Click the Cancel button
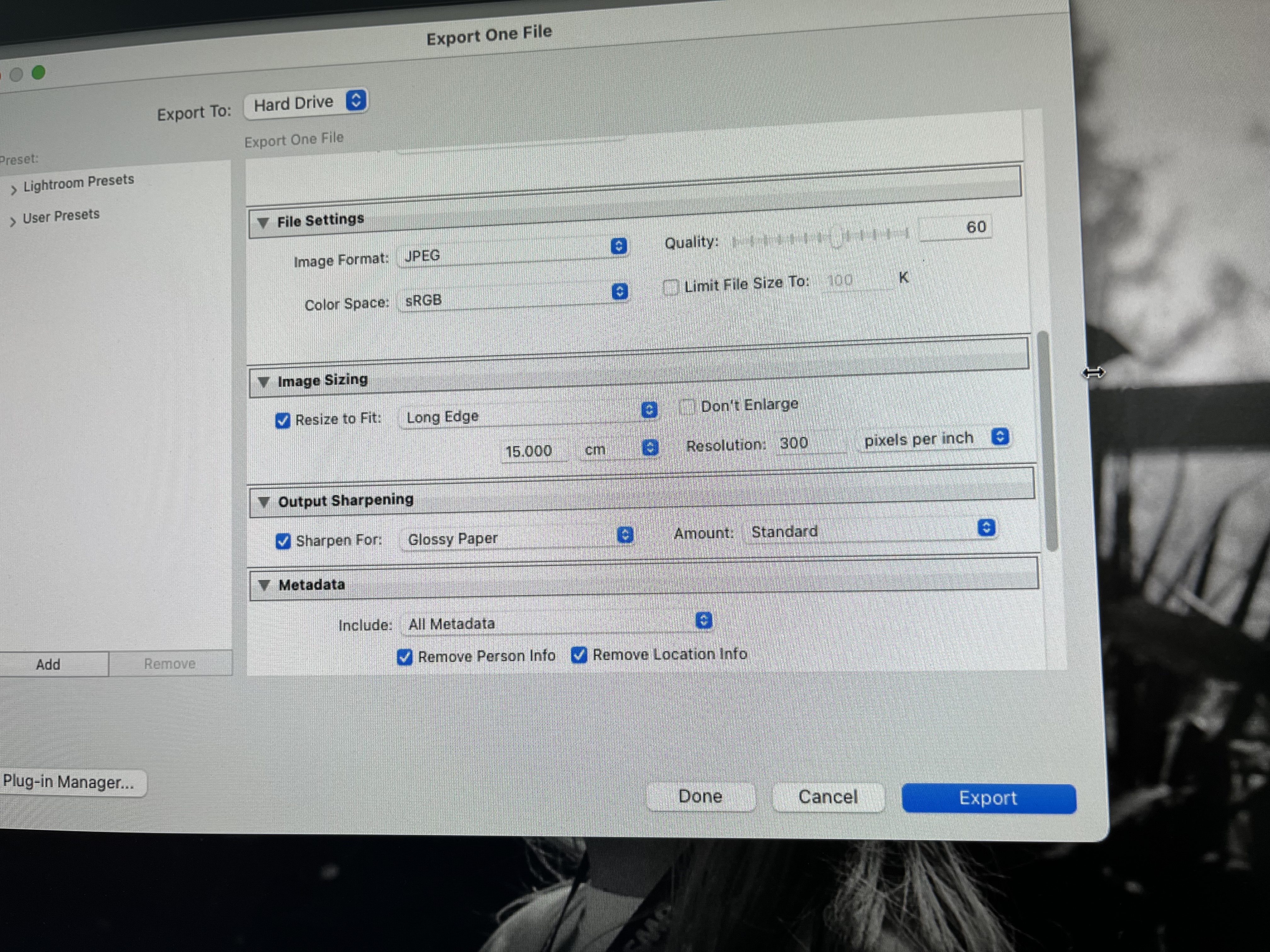This screenshot has height=952, width=1270. 828,797
